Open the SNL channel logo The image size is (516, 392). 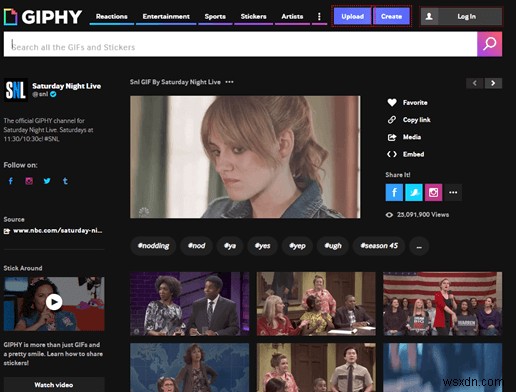(16, 90)
